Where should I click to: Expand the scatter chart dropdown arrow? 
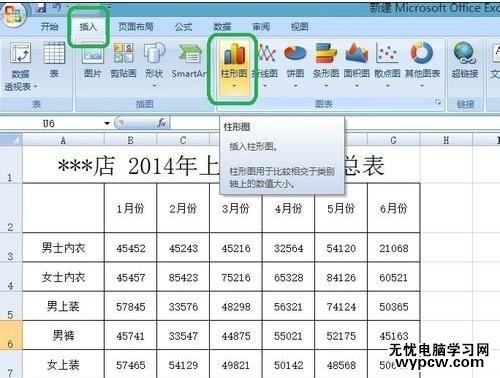387,86
